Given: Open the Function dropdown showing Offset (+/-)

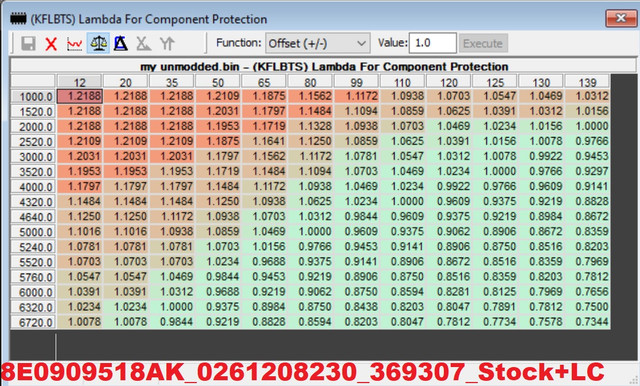Looking at the screenshot, I should pyautogui.click(x=318, y=43).
